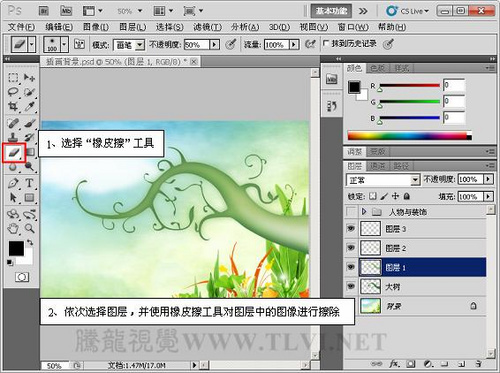Show more workspaces with >> button
Viewport: 500px width, 373px height.
coord(363,11)
